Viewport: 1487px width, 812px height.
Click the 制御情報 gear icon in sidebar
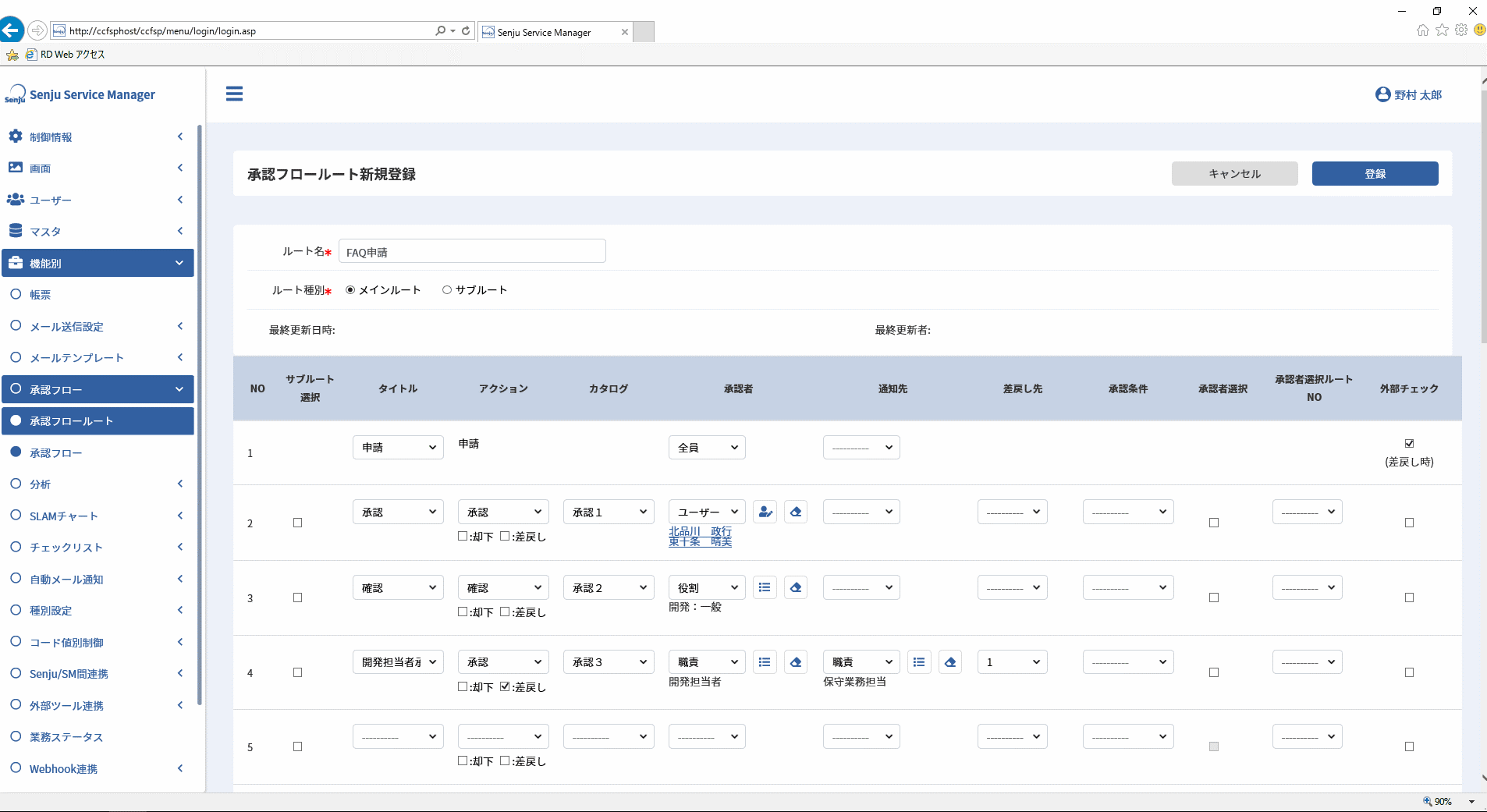16,137
